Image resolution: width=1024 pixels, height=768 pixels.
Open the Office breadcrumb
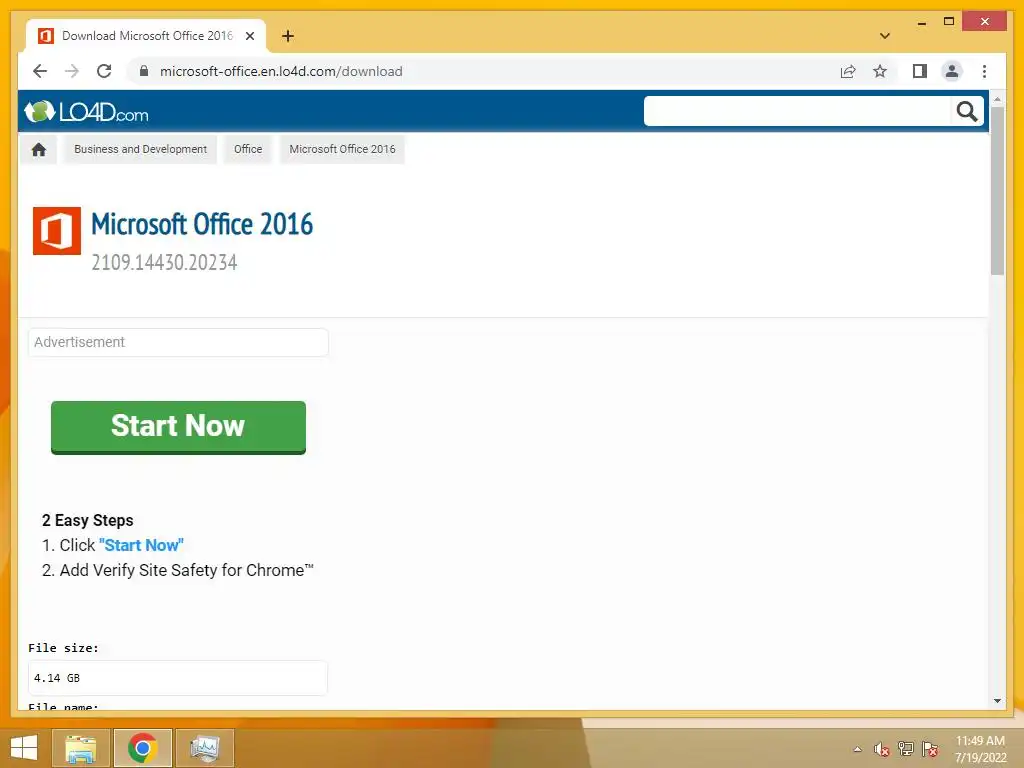tap(248, 150)
